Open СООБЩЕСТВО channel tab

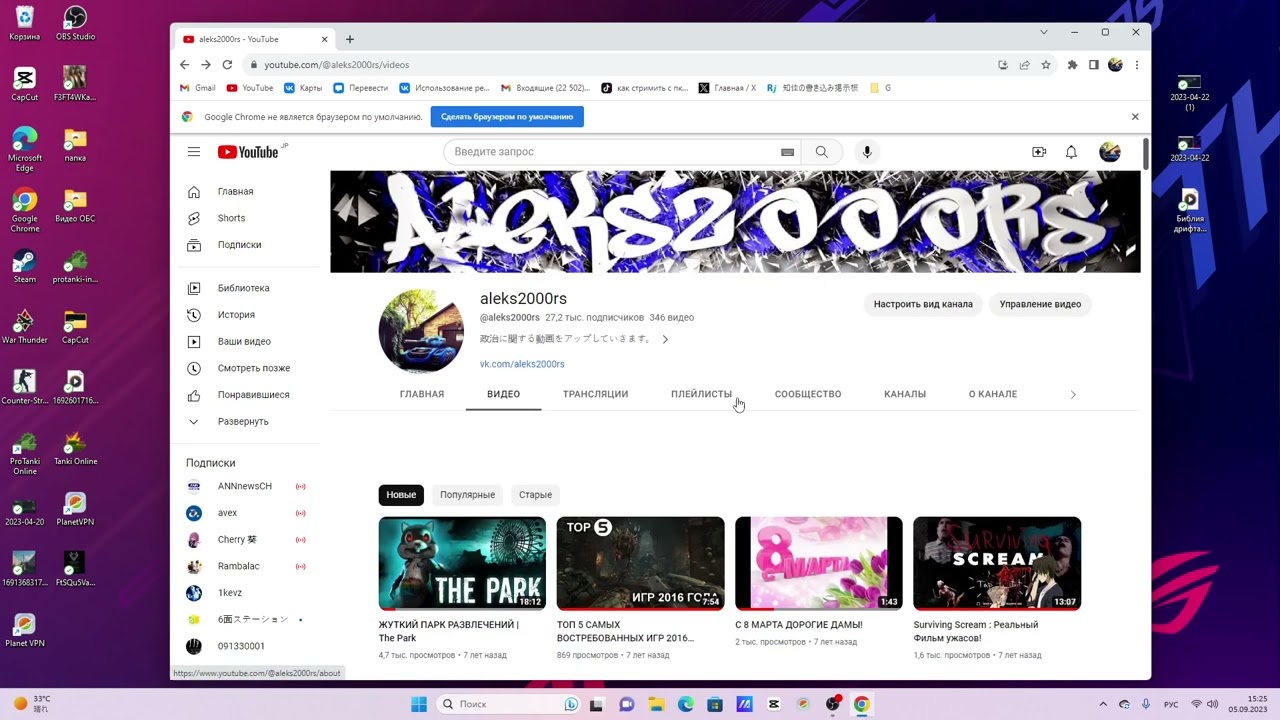[808, 394]
